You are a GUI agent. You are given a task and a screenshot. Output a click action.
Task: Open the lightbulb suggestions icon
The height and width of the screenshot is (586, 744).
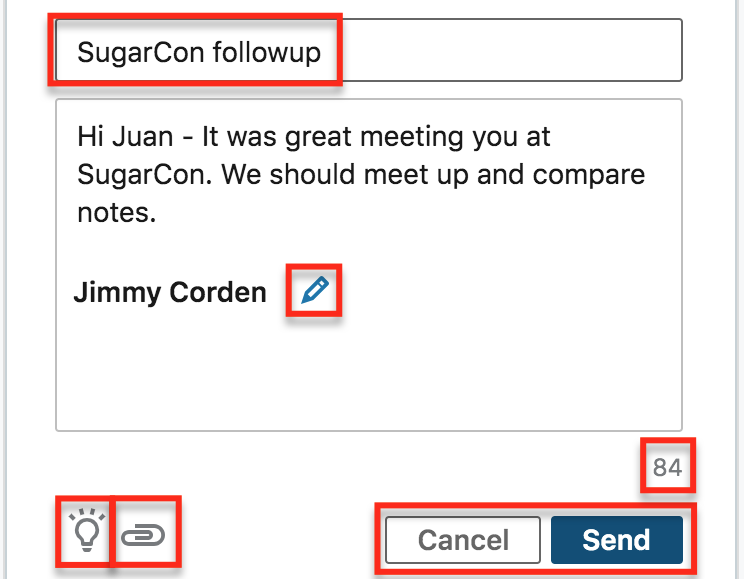[88, 534]
